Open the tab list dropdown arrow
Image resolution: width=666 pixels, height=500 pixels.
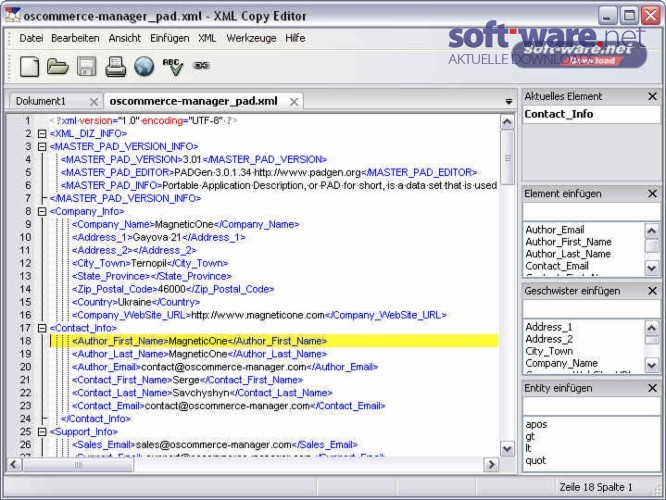pos(508,102)
